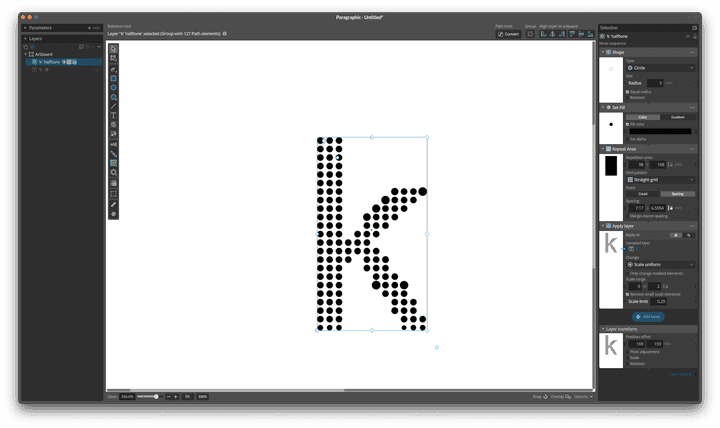The width and height of the screenshot is (720, 428).
Task: Enable Margin-based spacing checkbox
Action: pos(627,216)
